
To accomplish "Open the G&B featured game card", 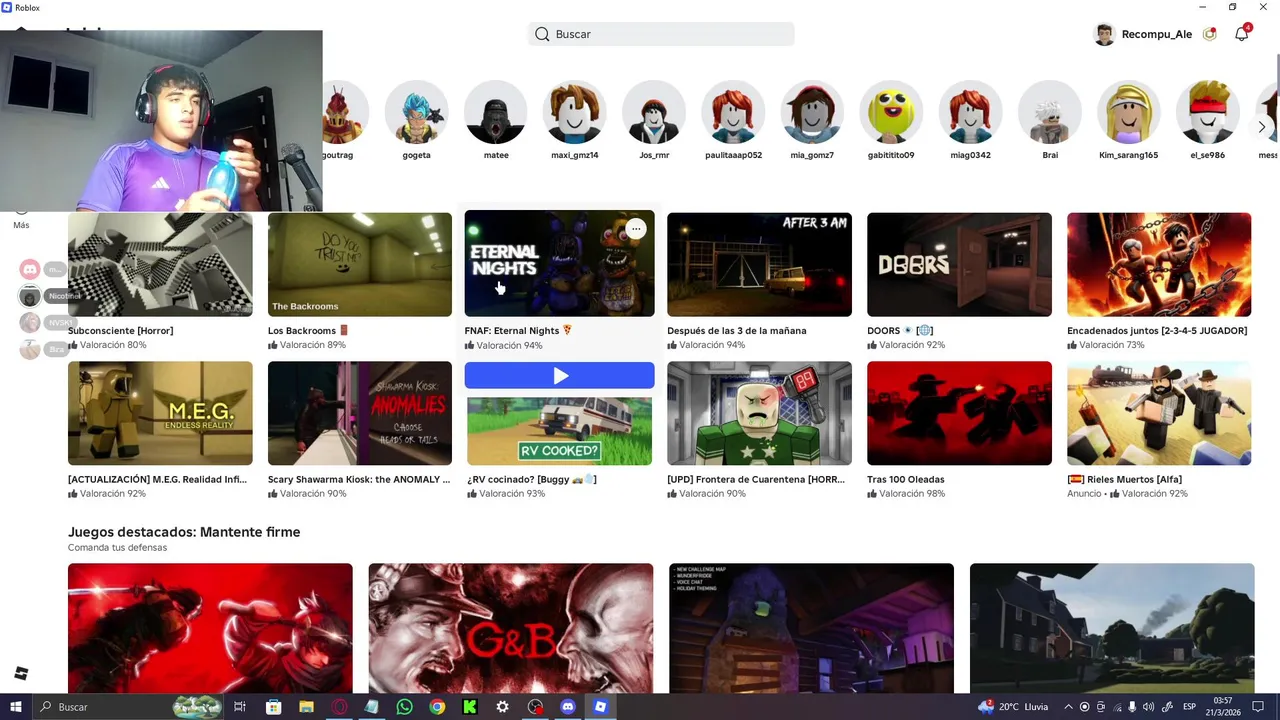I will click(511, 628).
